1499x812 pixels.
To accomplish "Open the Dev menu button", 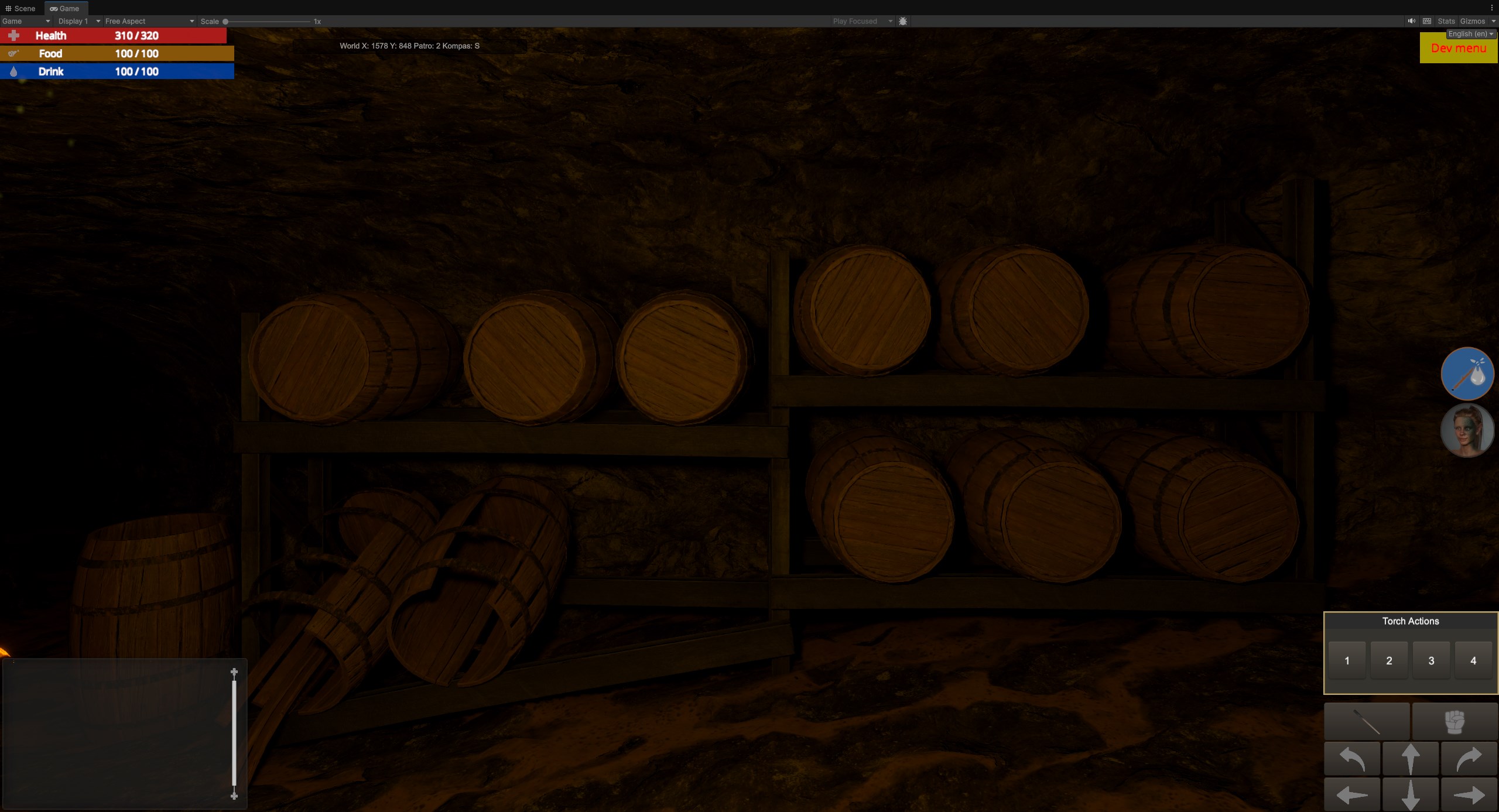I will tap(1458, 49).
